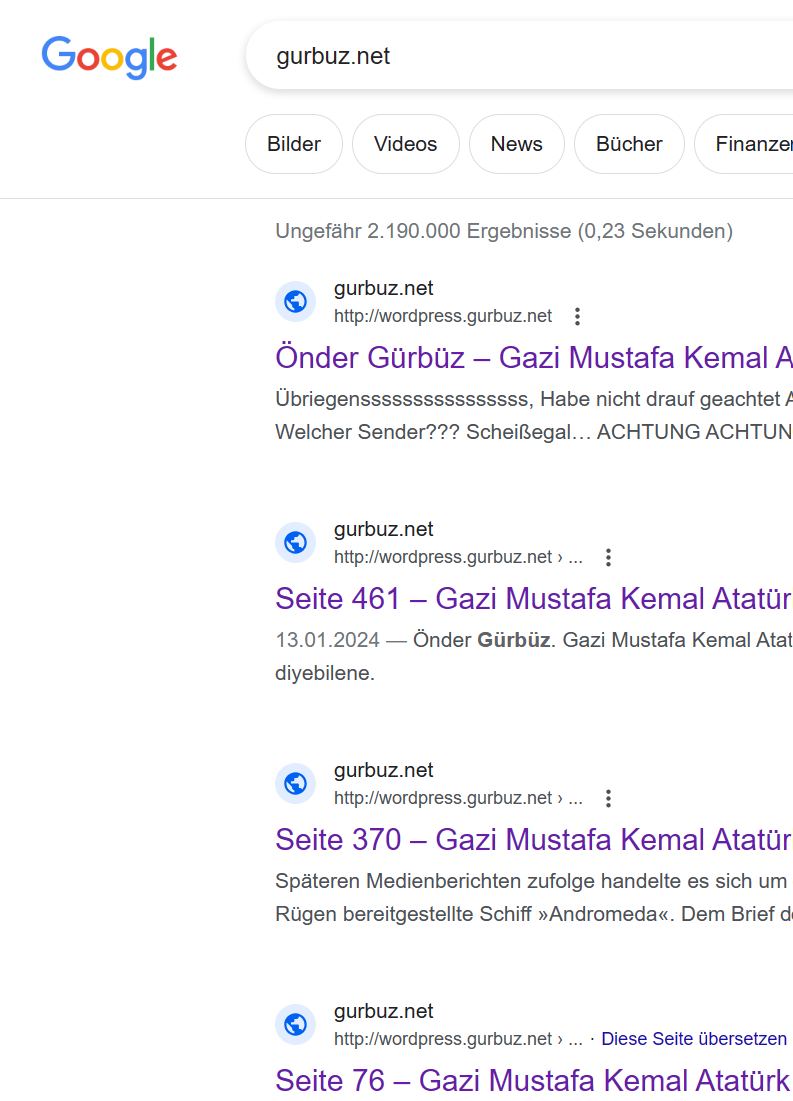Click URL text above Önder Gürbüz title
The width and height of the screenshot is (793, 1101).
point(443,316)
